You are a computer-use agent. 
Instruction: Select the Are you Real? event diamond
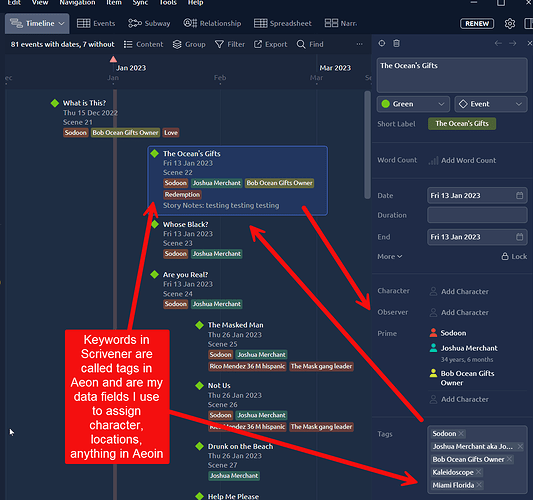click(155, 275)
